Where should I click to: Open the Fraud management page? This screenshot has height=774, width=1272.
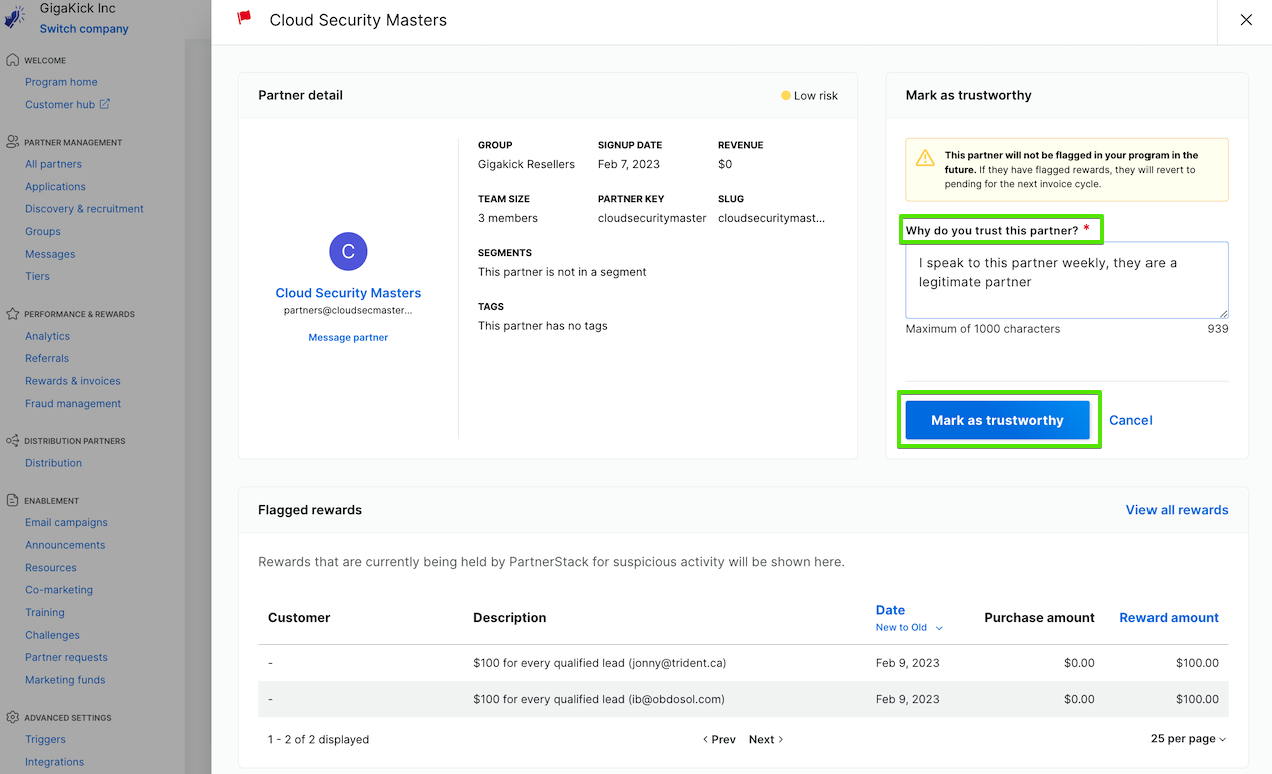72,403
